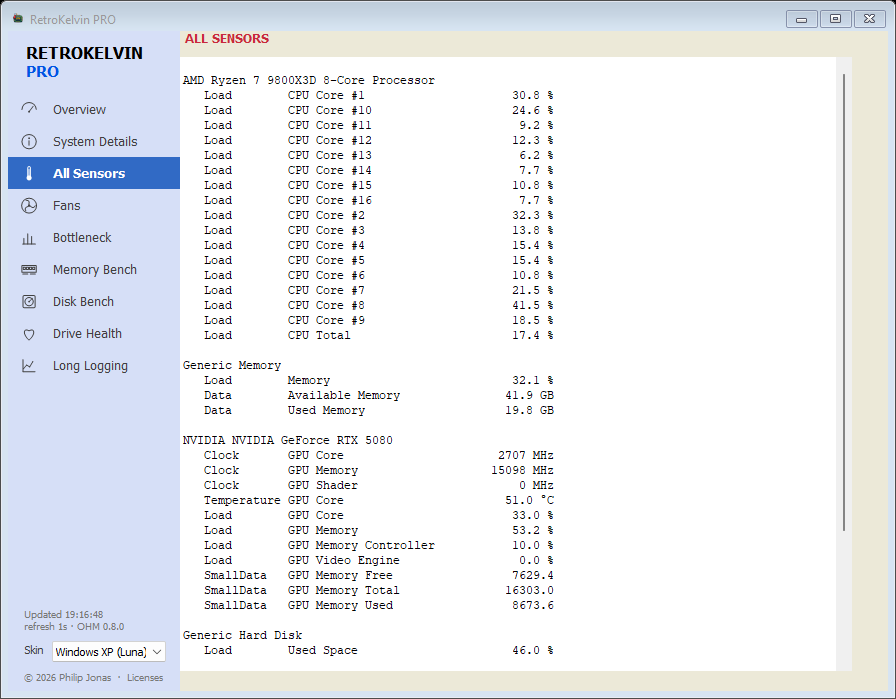Click the All Sensors thermometer icon
The height and width of the screenshot is (699, 896).
(29, 173)
